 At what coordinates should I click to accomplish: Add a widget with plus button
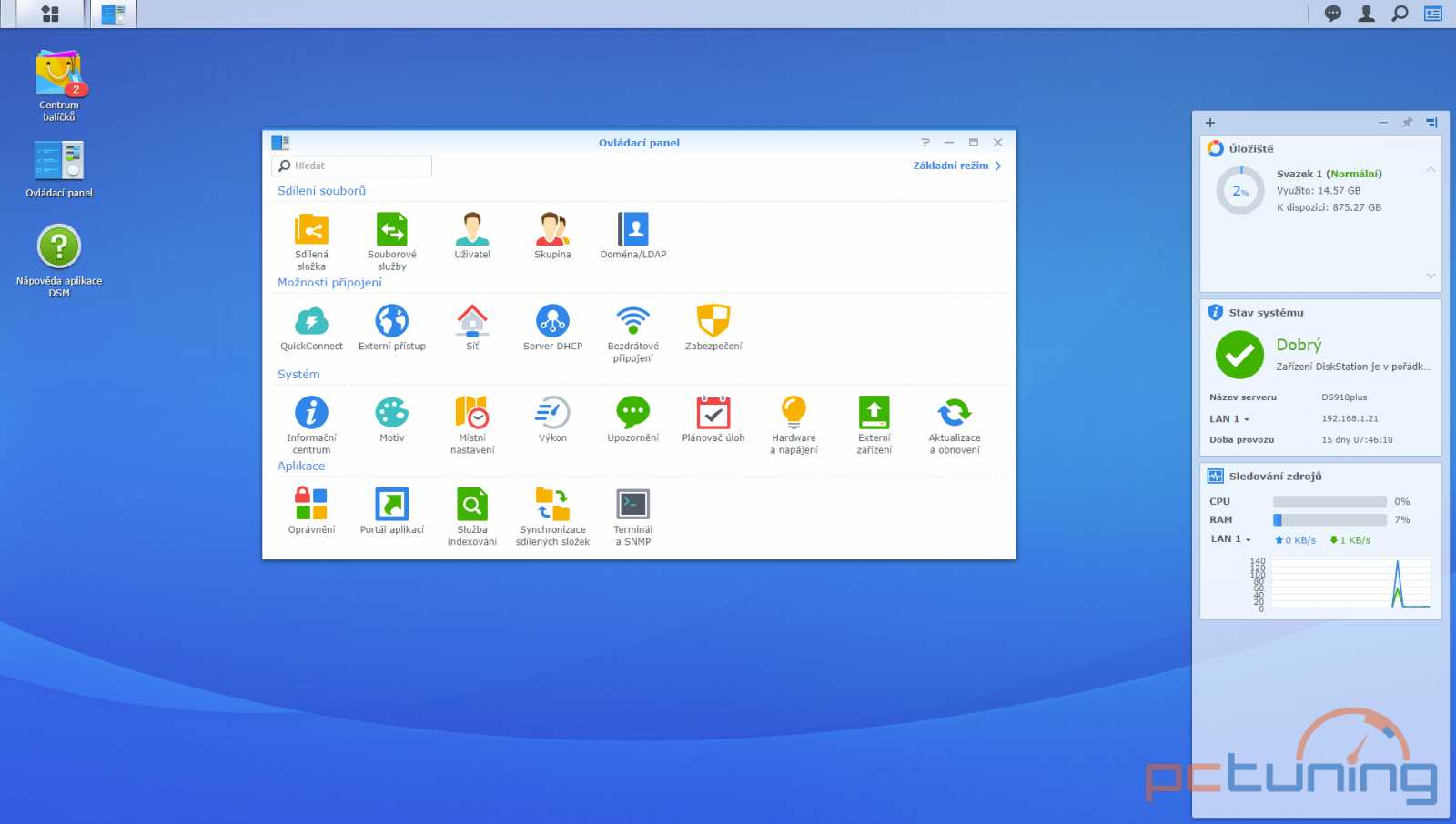coord(1210,123)
